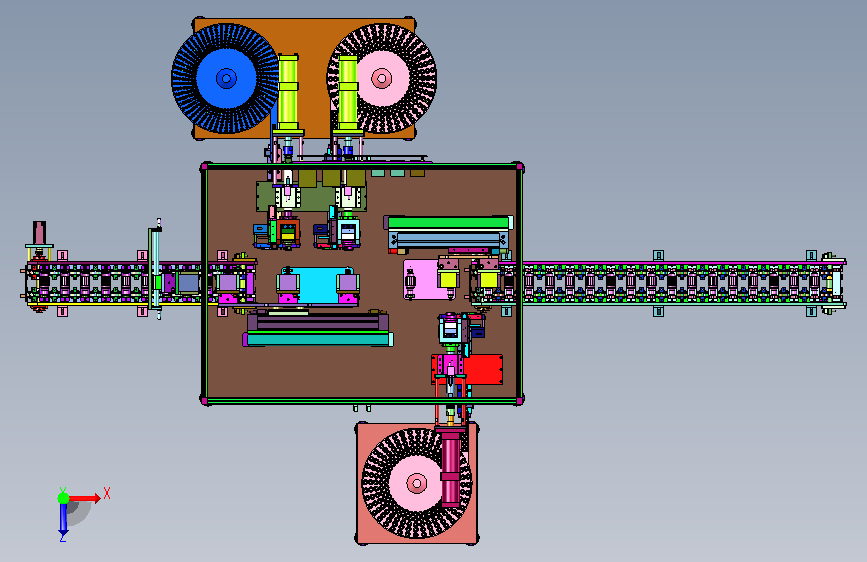The height and width of the screenshot is (562, 867).
Task: Select the pink reel hub on salmon plate
Action: point(416,483)
